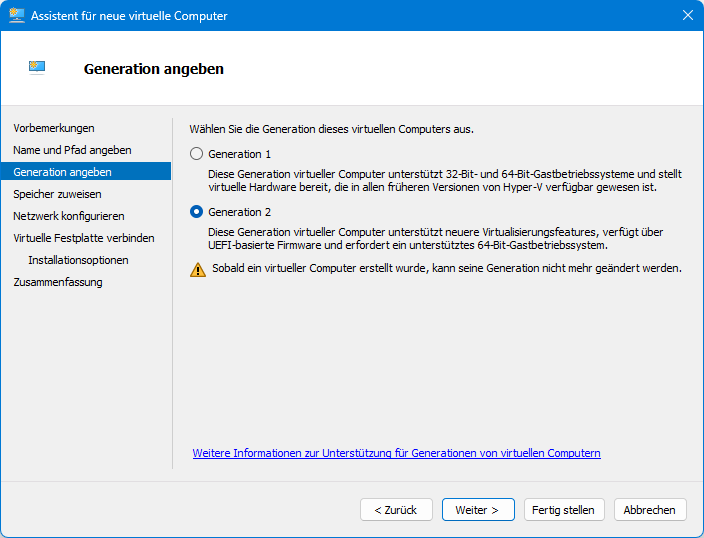This screenshot has width=704, height=538.
Task: Select the Generation 1 radio button
Action: (197, 154)
